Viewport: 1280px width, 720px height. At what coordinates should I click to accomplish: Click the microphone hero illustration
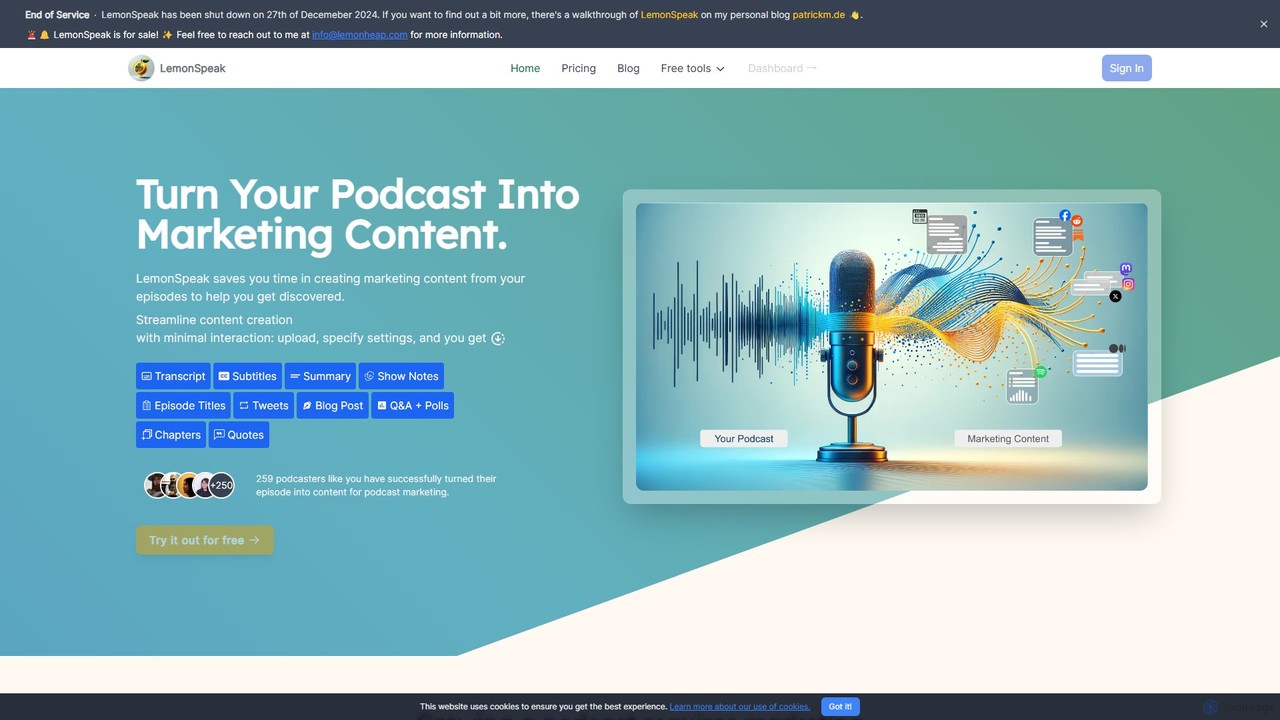point(892,347)
